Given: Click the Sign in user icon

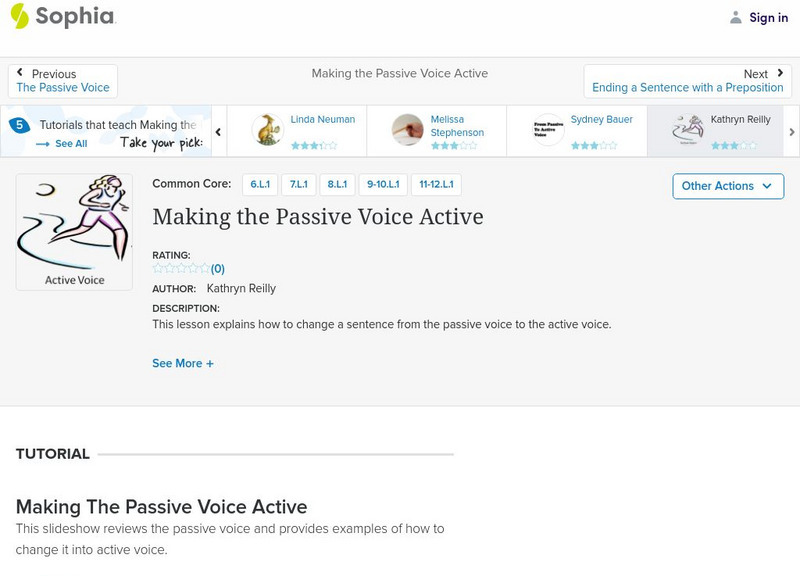Looking at the screenshot, I should [x=736, y=17].
